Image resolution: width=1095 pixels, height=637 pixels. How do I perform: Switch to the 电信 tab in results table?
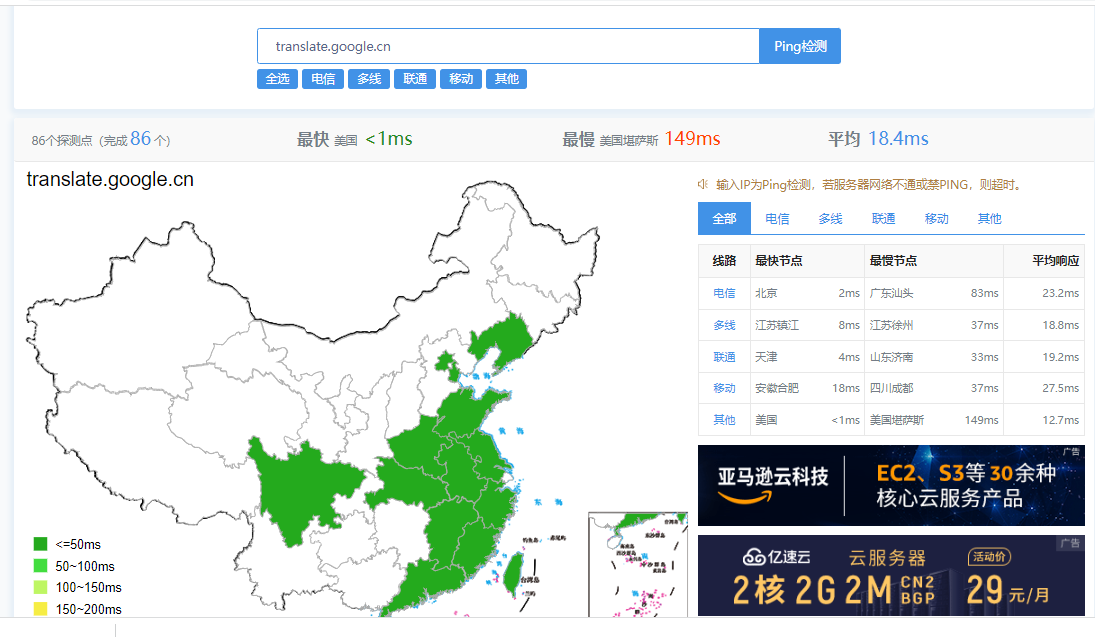[777, 219]
